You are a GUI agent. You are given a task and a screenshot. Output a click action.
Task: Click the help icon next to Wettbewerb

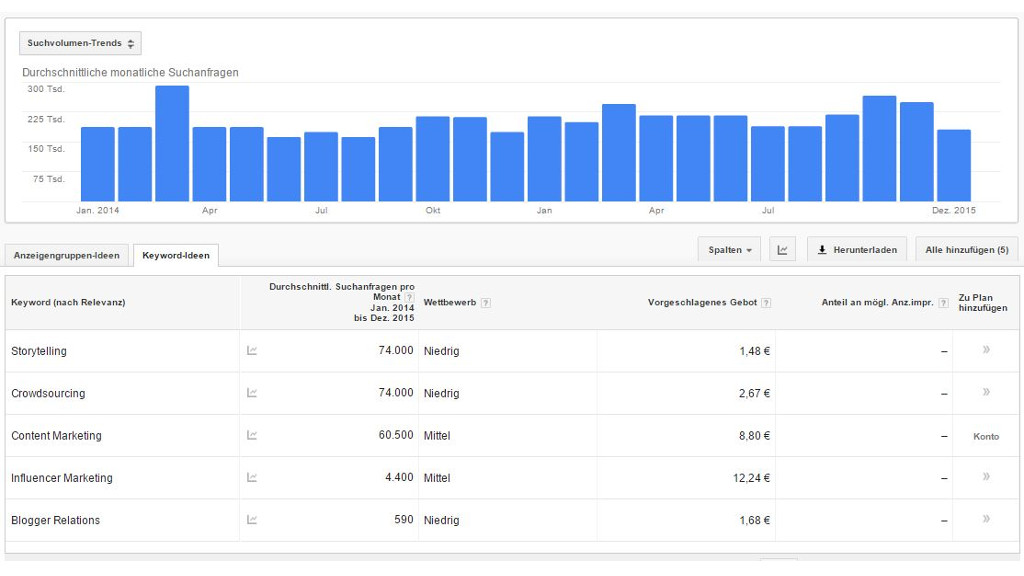[x=486, y=302]
